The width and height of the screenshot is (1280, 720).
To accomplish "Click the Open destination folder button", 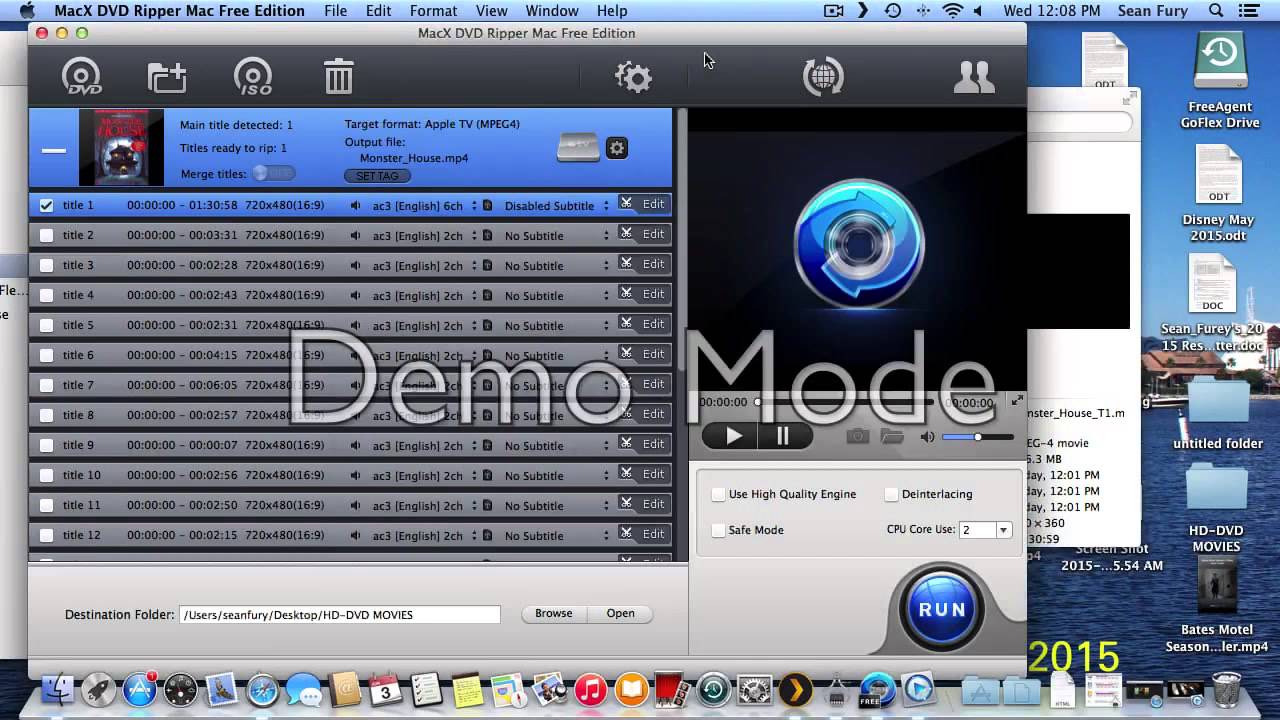I will (620, 614).
